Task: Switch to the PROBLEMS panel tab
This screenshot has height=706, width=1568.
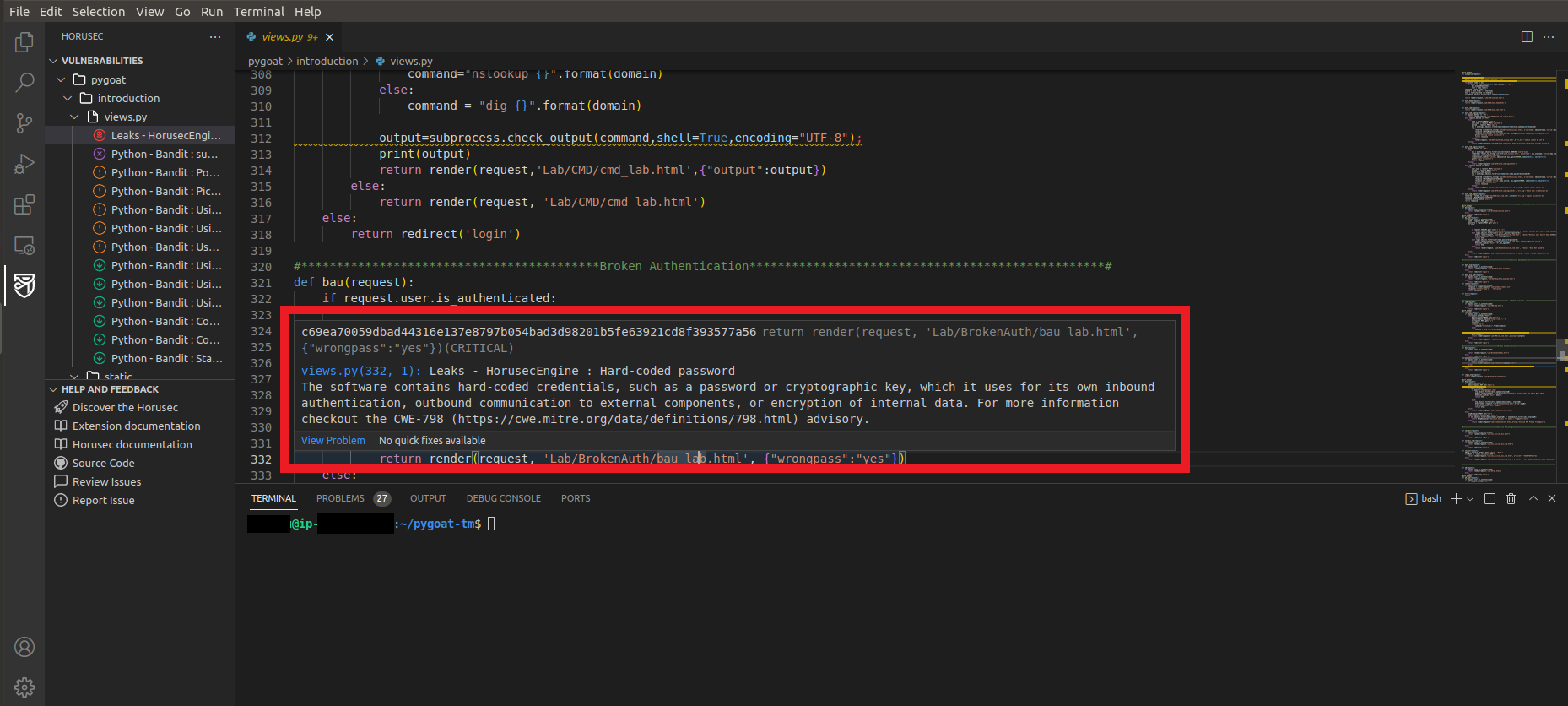Action: (x=353, y=498)
